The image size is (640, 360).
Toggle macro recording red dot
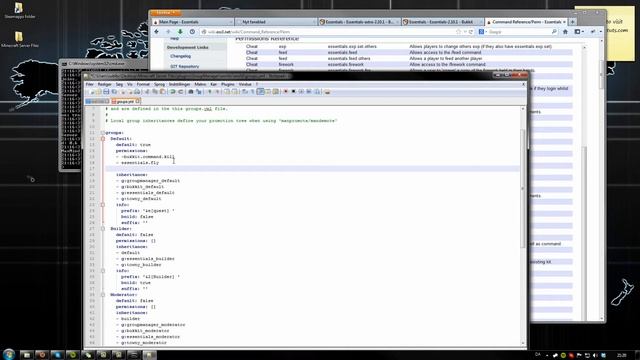tap(286, 91)
